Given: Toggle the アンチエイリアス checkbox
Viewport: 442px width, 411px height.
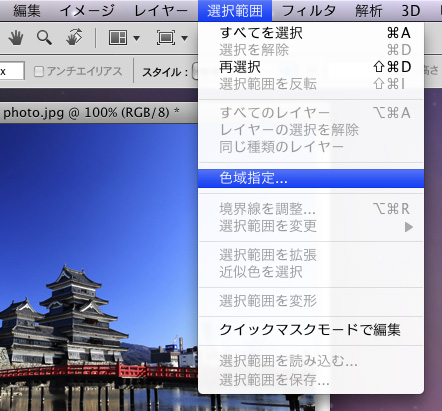Looking at the screenshot, I should (39, 71).
